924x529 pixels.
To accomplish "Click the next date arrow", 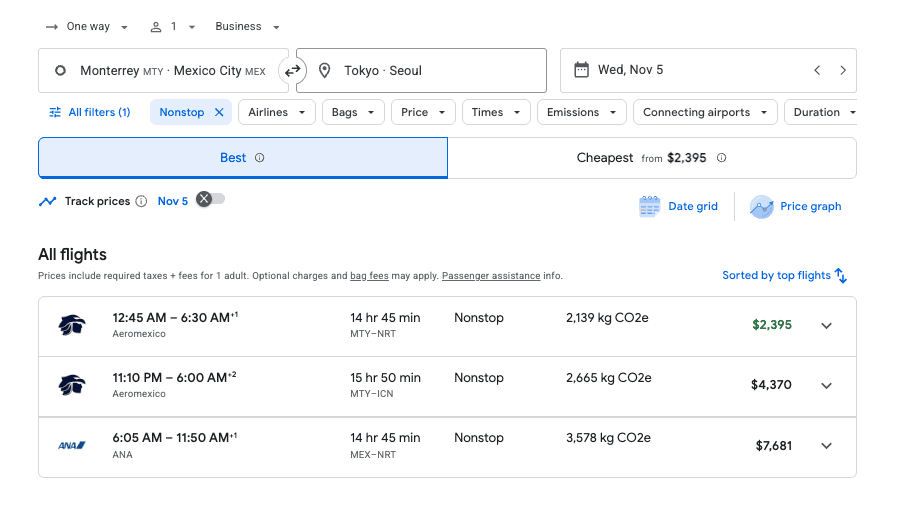I will tap(843, 70).
